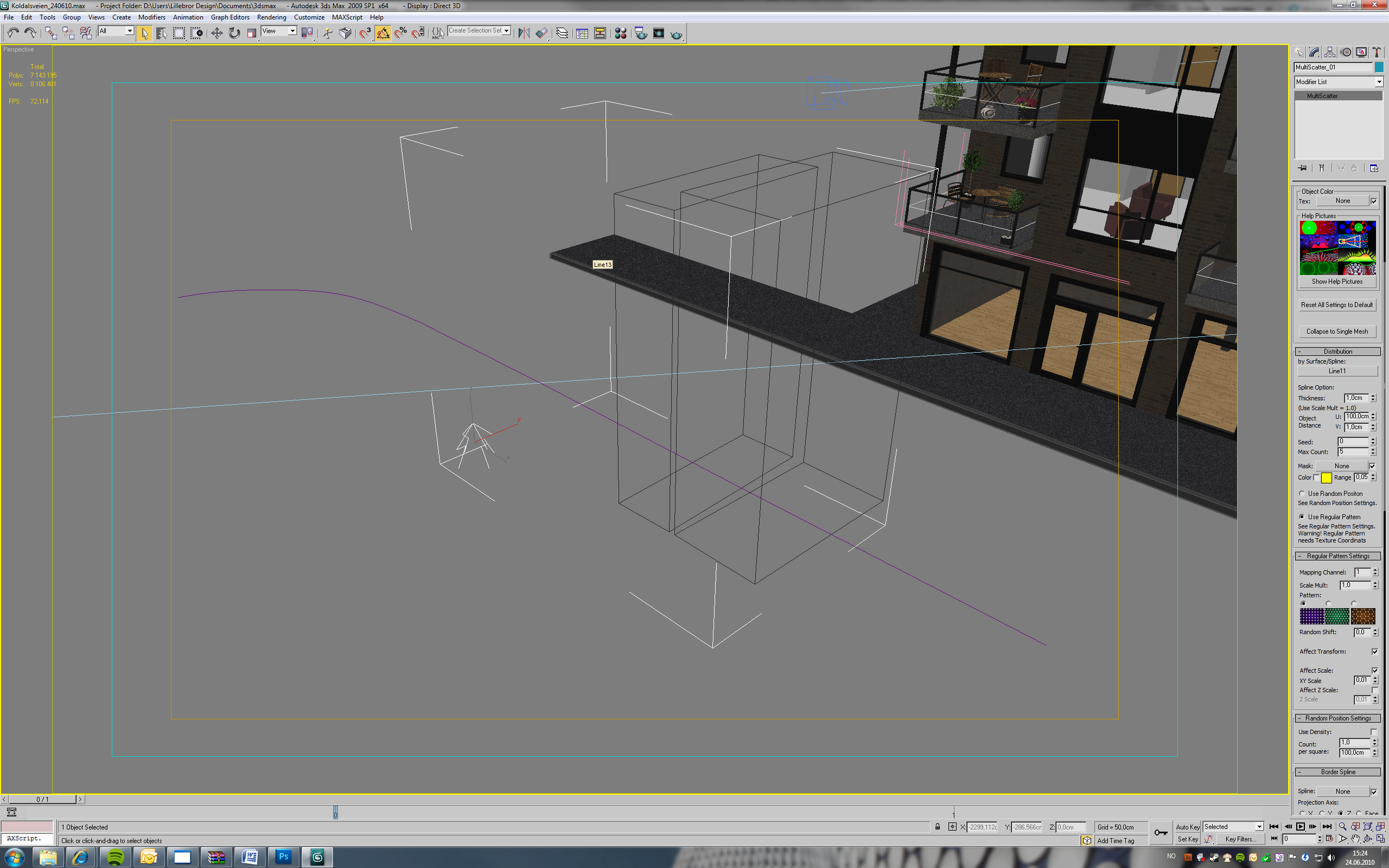Click the Configure Modifier Sets icon
1389x868 pixels.
coord(1374,168)
